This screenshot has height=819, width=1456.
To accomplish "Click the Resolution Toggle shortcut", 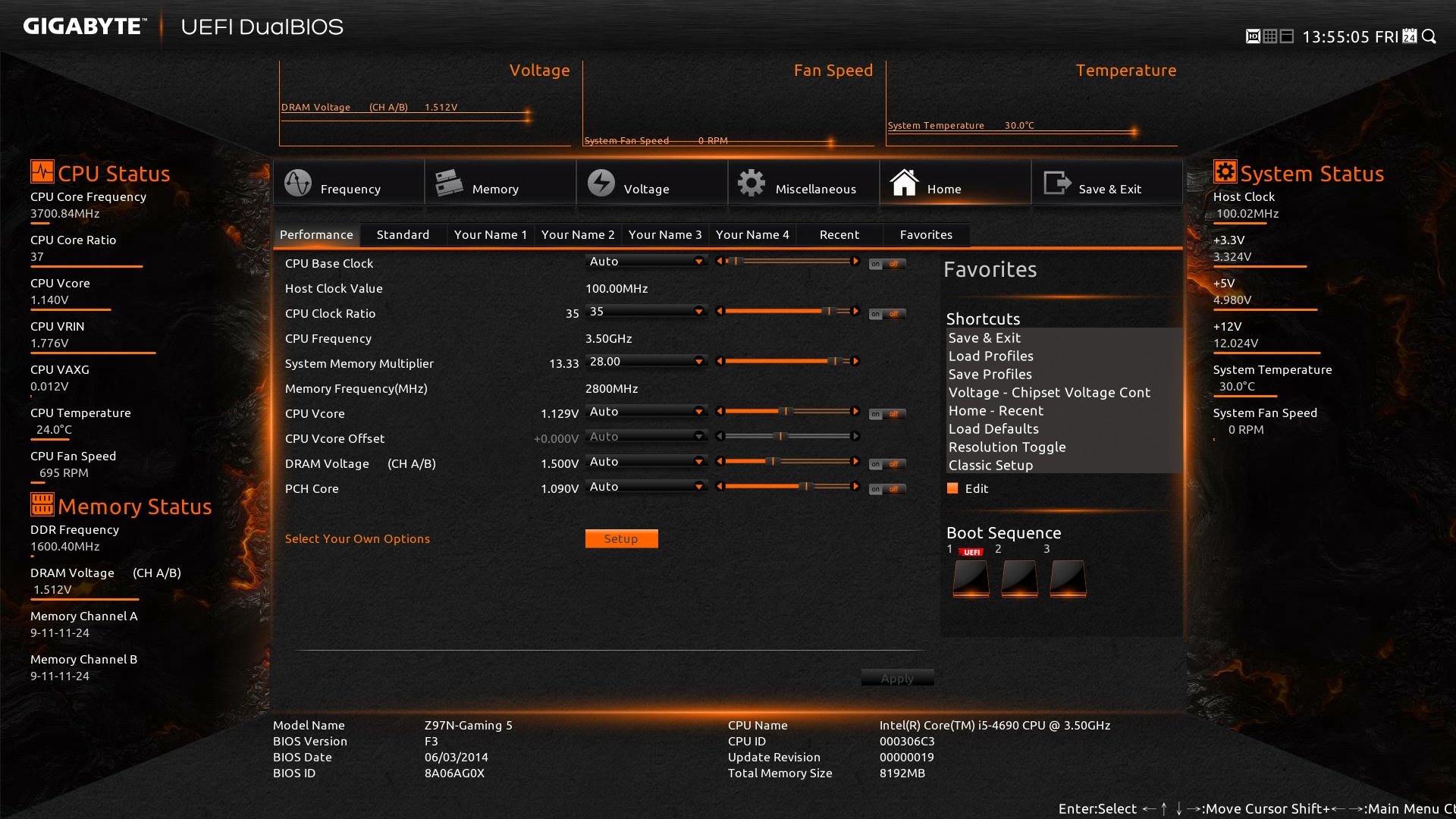I will pos(1007,447).
